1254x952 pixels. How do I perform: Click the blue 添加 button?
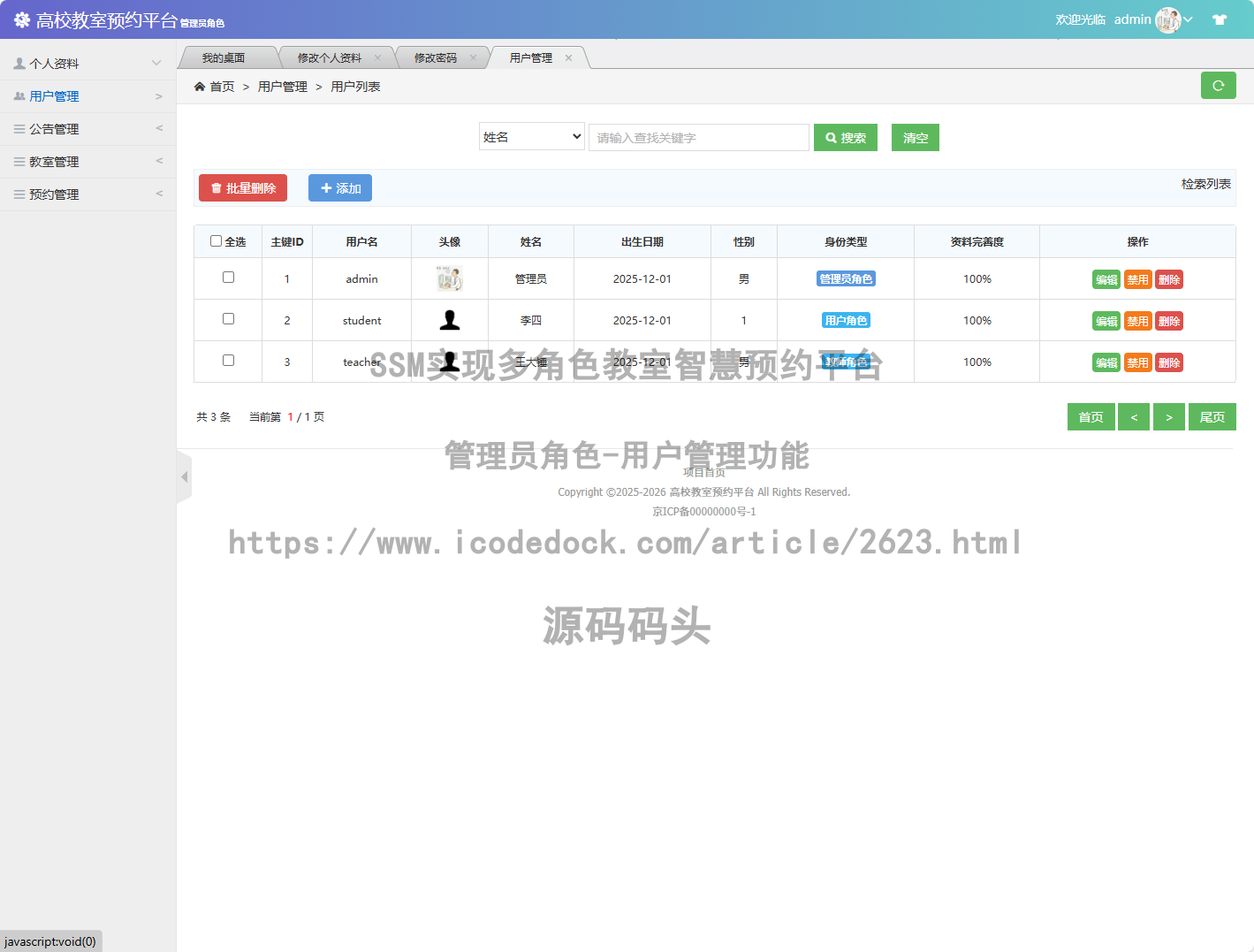339,187
